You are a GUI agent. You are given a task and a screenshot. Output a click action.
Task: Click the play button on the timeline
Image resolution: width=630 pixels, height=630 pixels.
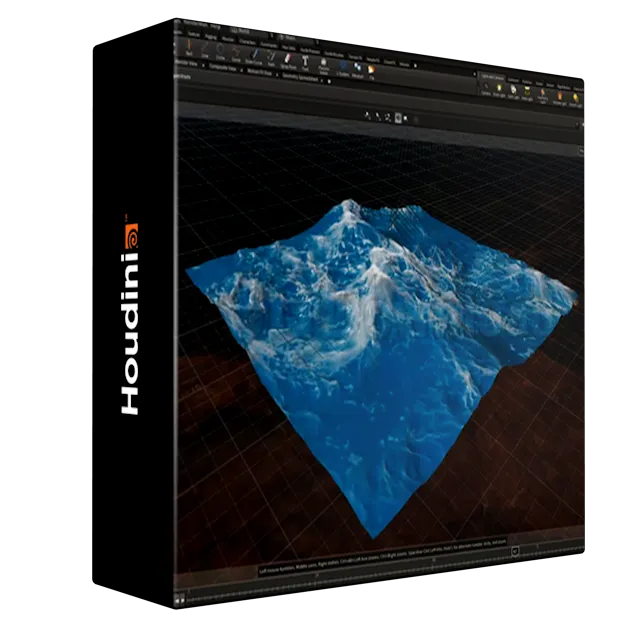click(x=182, y=601)
